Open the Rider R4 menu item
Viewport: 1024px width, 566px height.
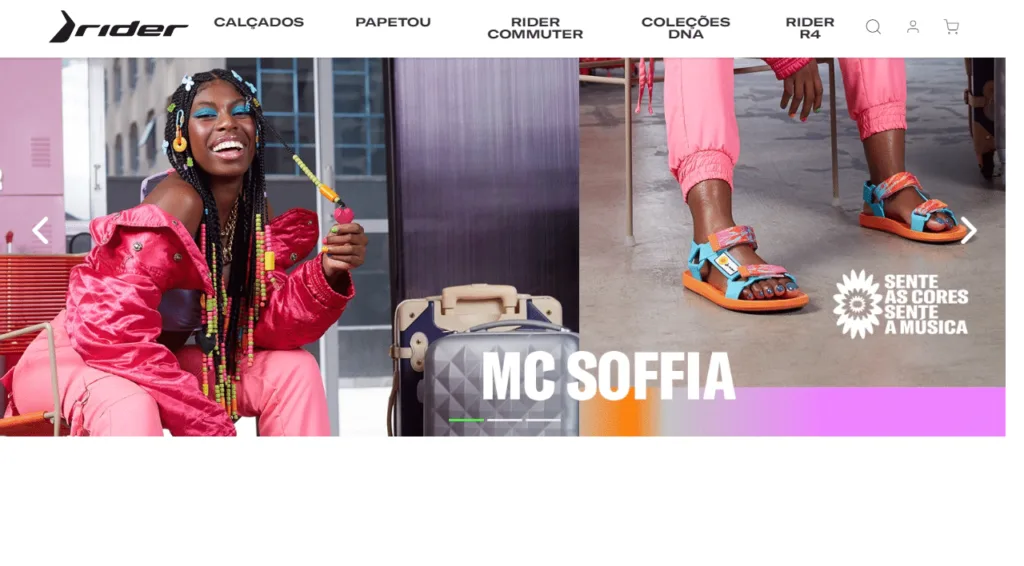(810, 28)
